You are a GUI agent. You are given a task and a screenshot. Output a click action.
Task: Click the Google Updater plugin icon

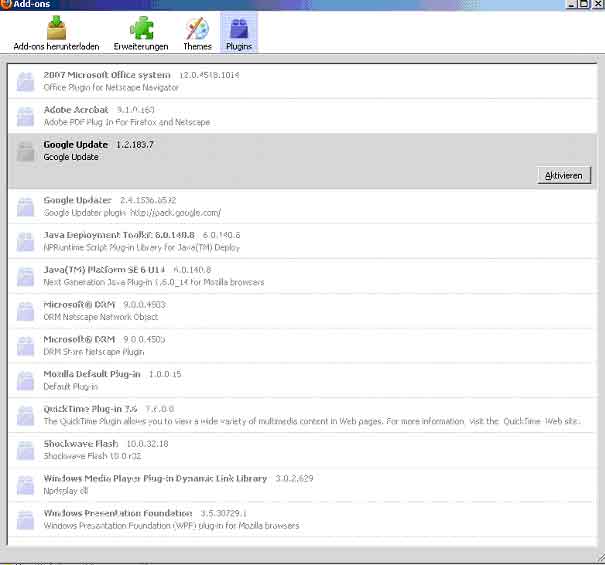(25, 206)
